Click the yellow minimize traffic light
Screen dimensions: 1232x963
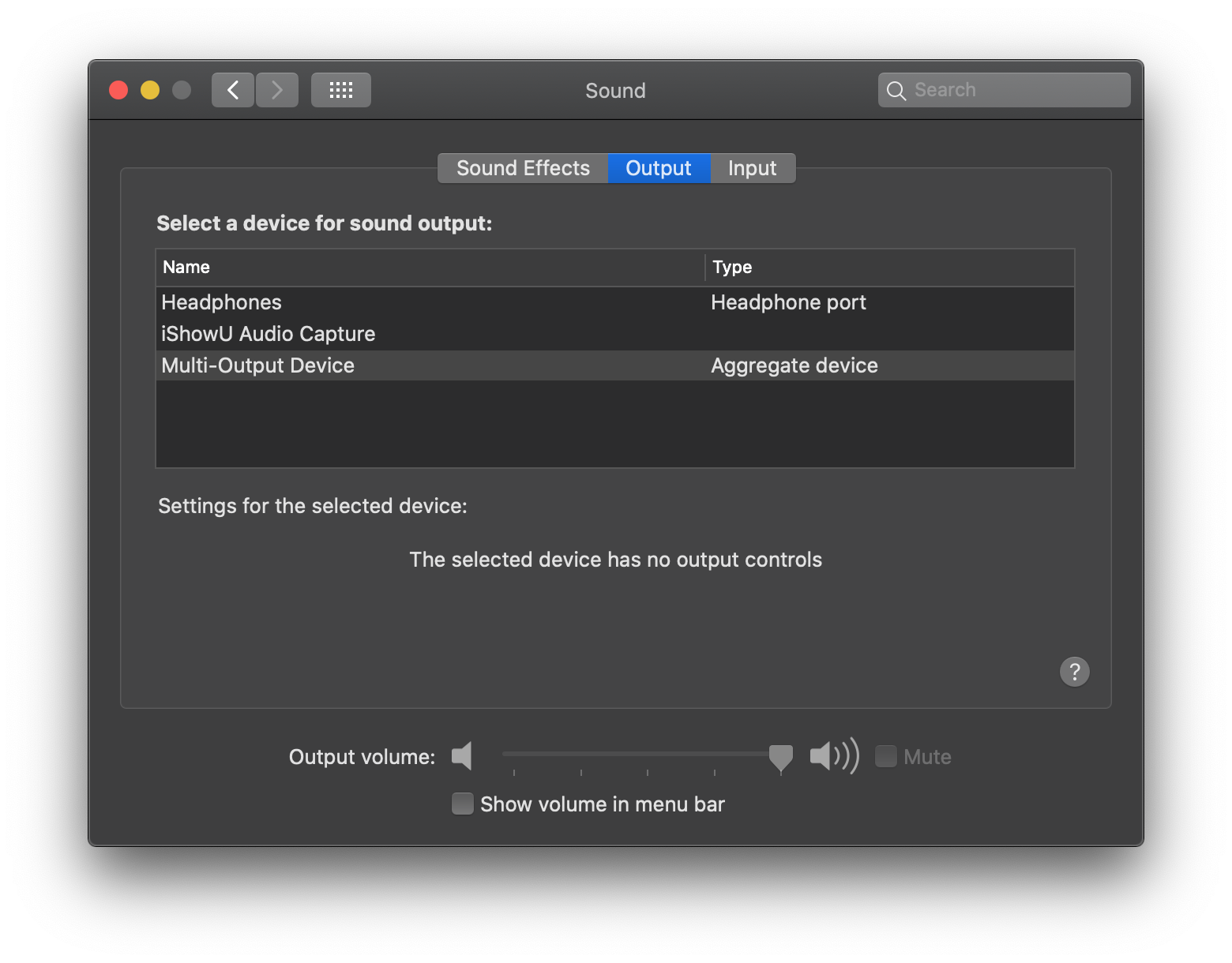click(149, 90)
